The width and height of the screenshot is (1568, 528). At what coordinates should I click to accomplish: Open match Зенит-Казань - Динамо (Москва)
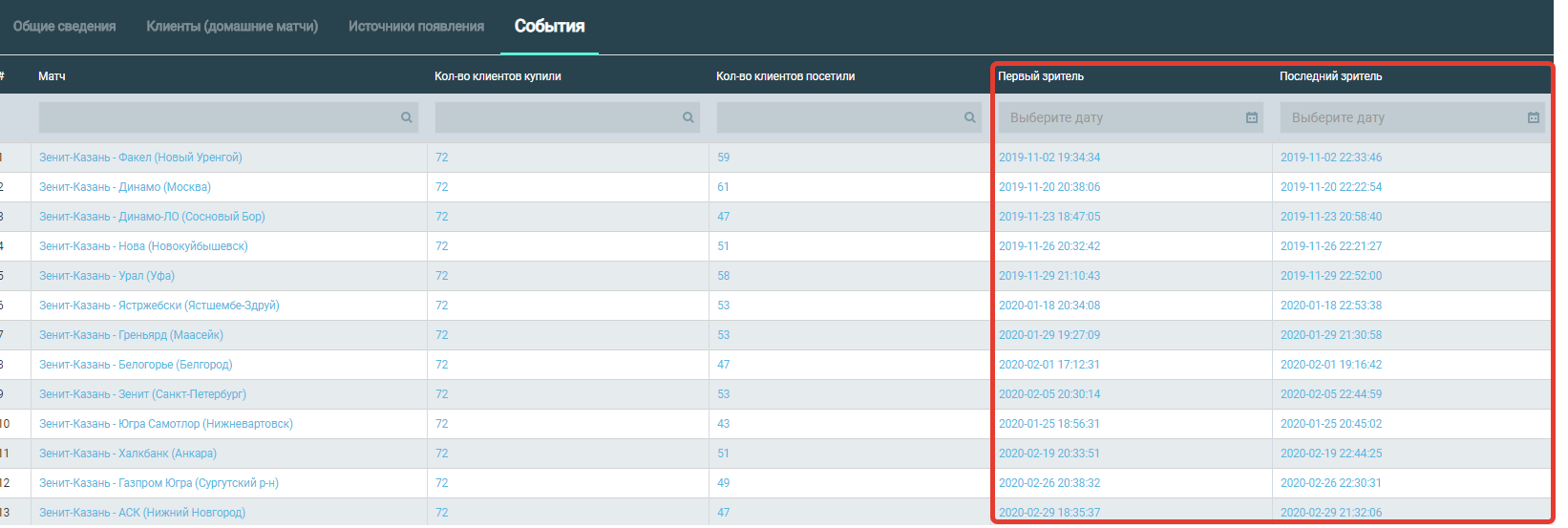[125, 187]
